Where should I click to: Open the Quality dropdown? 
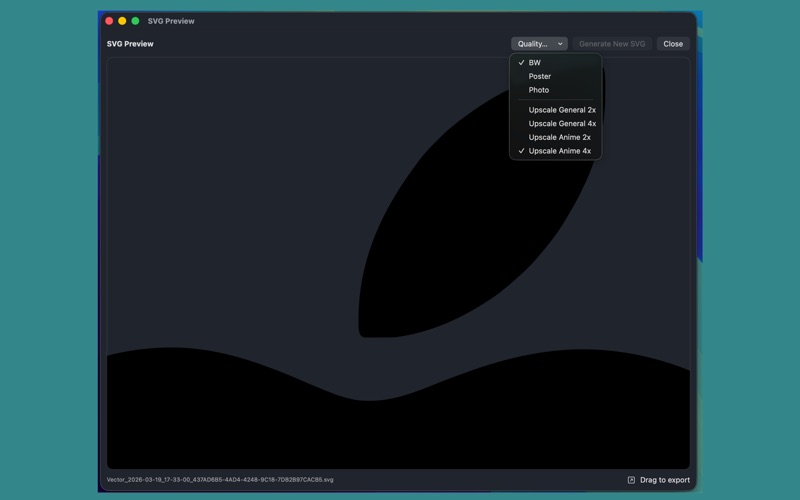point(539,44)
